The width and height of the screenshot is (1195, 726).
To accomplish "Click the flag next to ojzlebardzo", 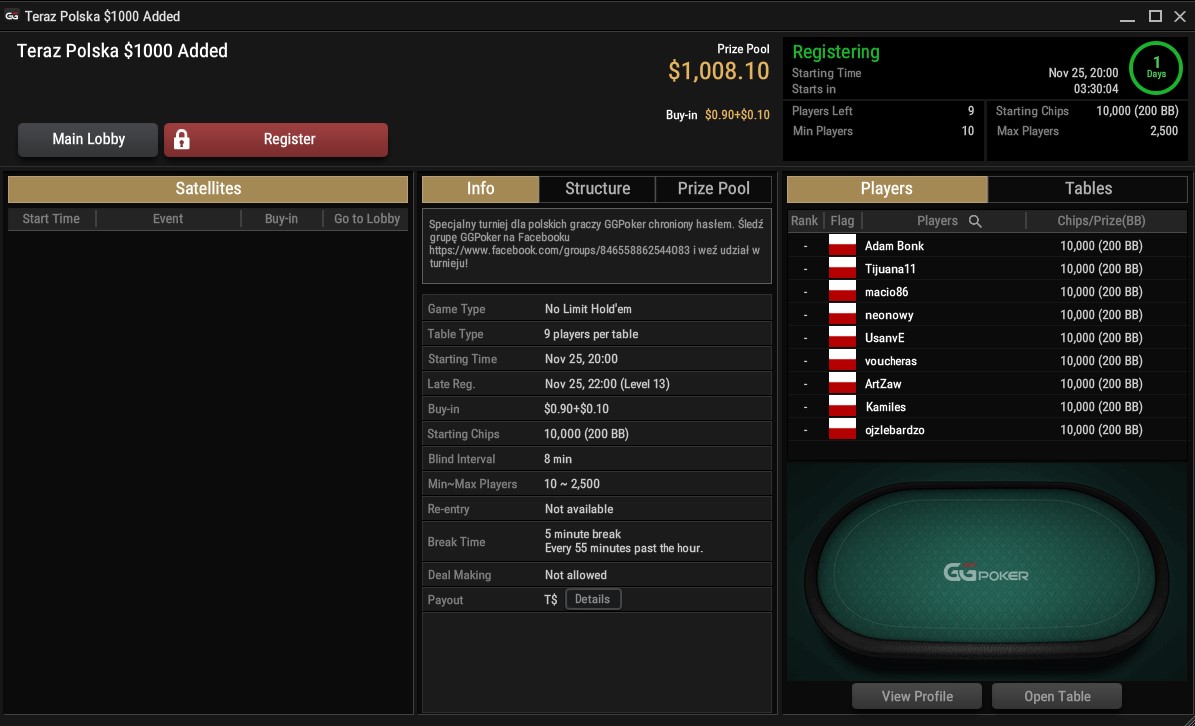I will coord(842,430).
